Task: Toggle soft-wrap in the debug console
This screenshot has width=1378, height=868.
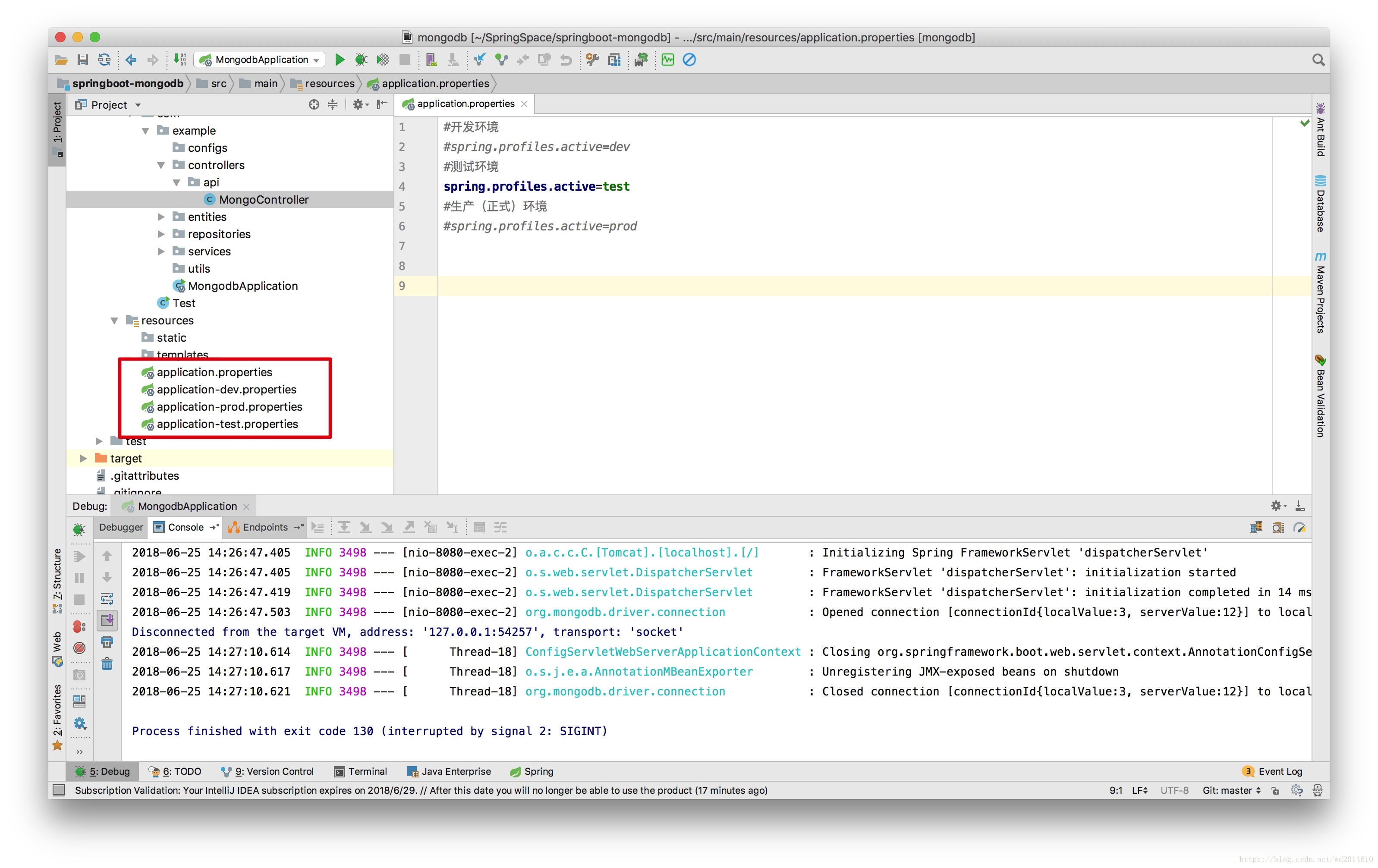Action: (107, 598)
